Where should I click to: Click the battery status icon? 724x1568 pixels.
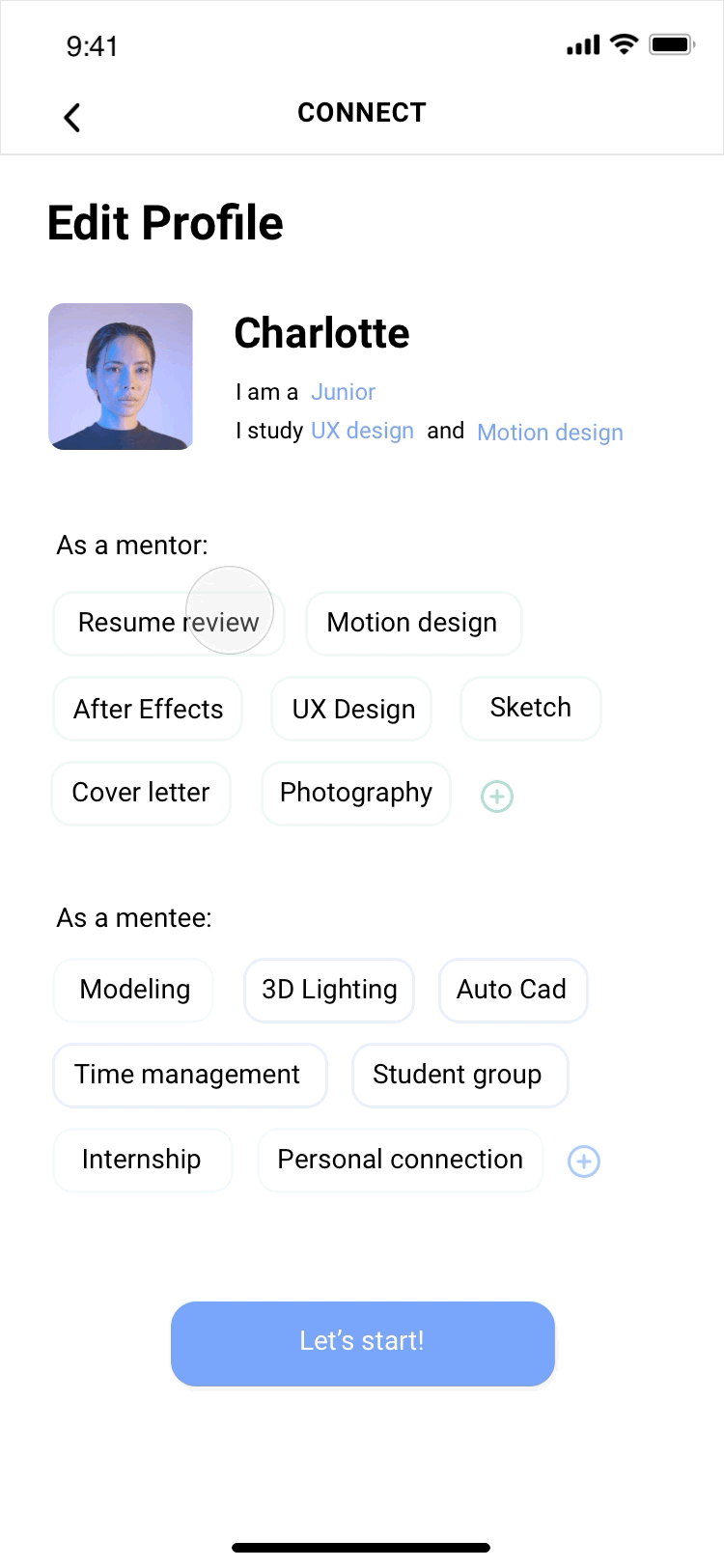point(672,44)
